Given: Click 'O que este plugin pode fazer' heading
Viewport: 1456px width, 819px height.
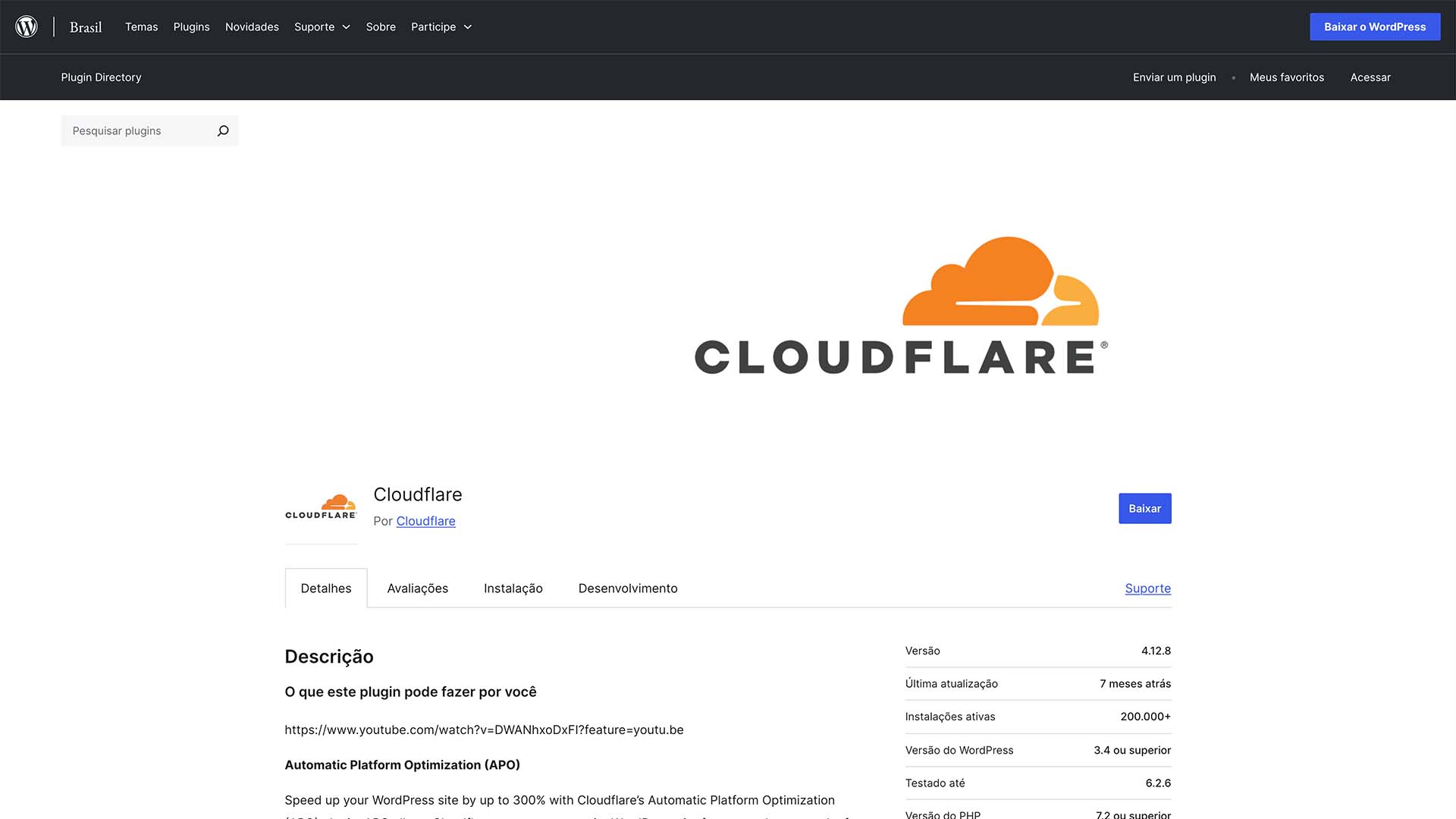Looking at the screenshot, I should [x=410, y=692].
